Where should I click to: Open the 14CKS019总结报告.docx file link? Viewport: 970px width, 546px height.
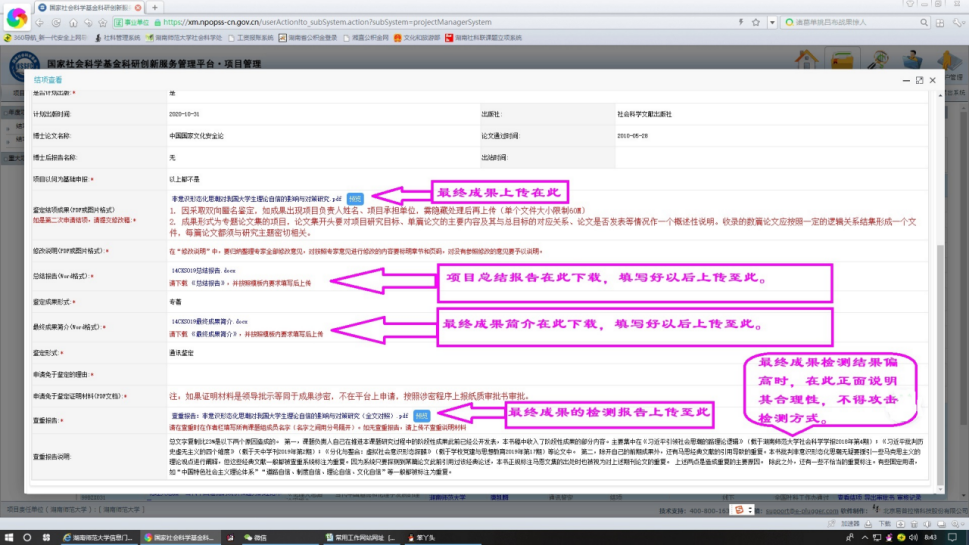click(204, 271)
